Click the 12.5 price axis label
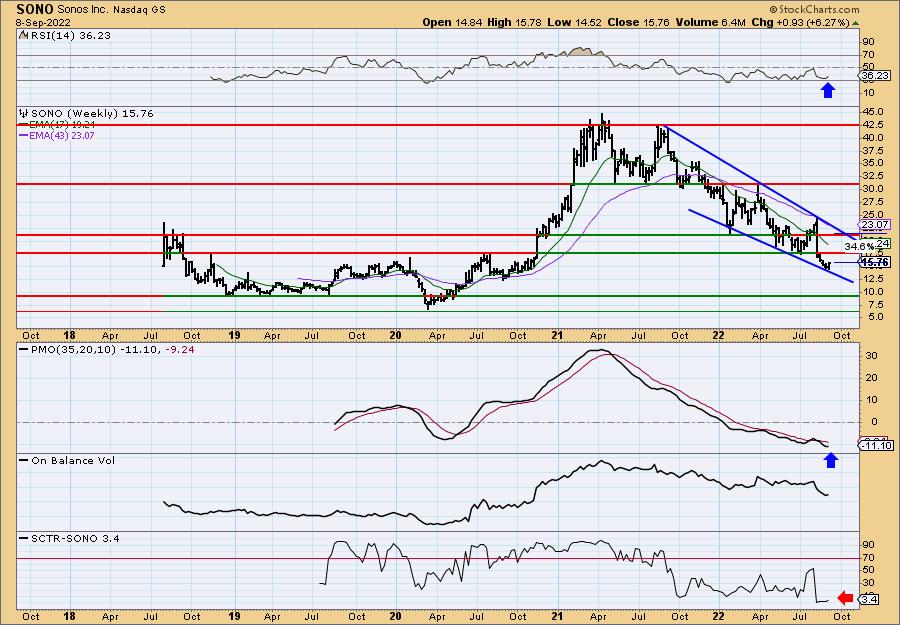900x625 pixels. 873,278
